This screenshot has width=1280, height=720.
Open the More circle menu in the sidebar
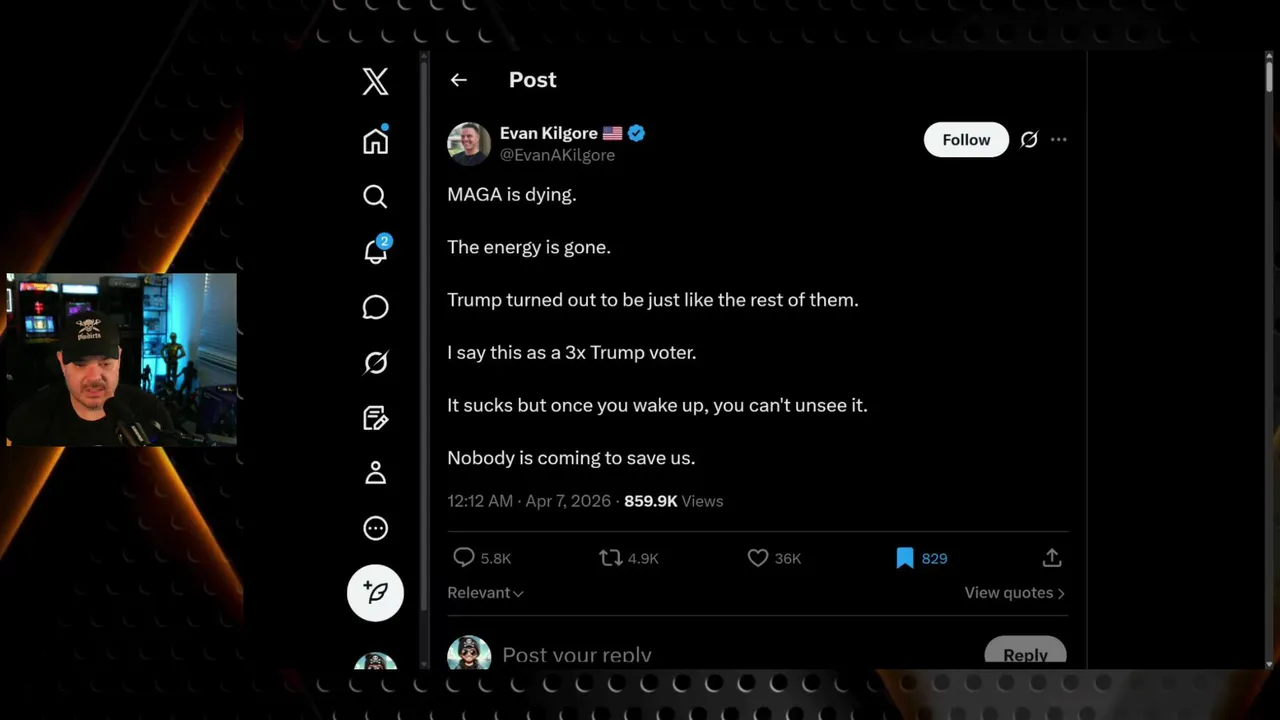(375, 528)
